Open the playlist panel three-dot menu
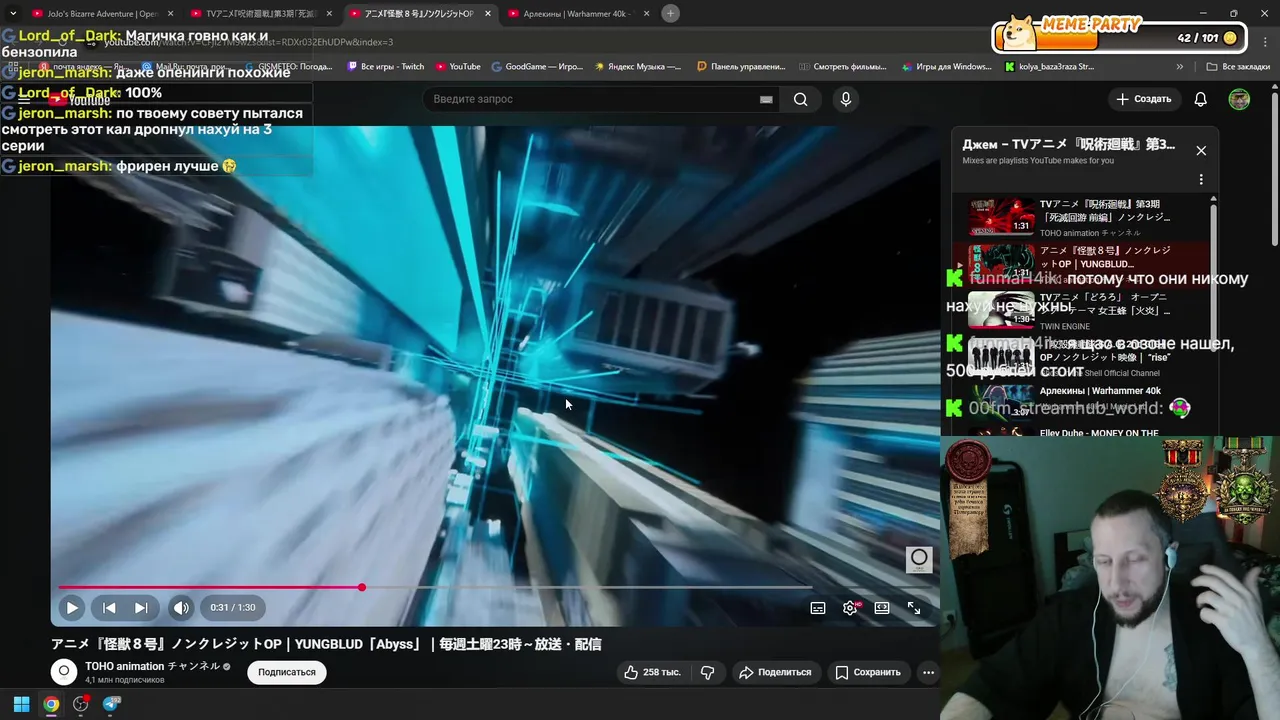1280x720 pixels. (1201, 180)
